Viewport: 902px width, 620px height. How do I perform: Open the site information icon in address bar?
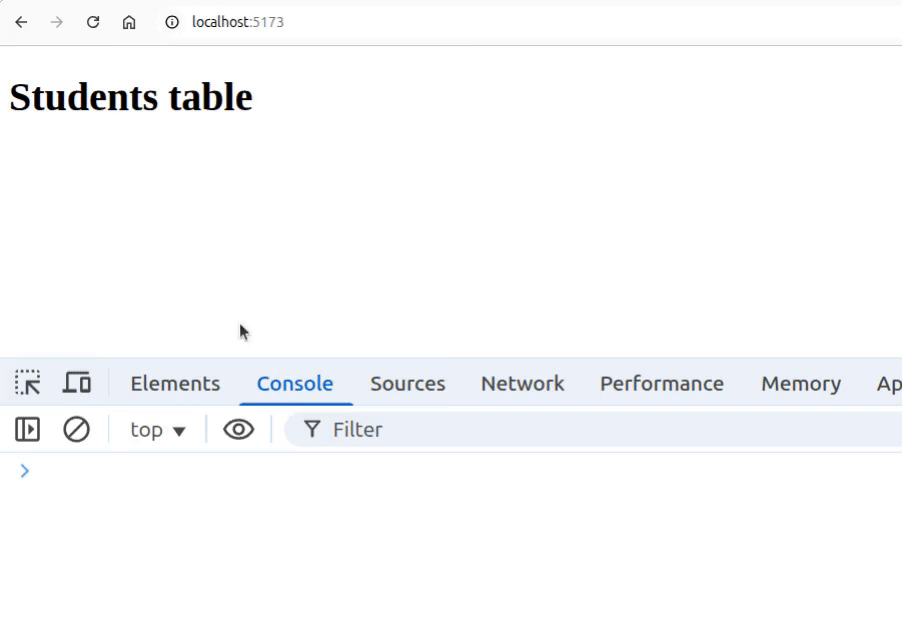coord(170,21)
